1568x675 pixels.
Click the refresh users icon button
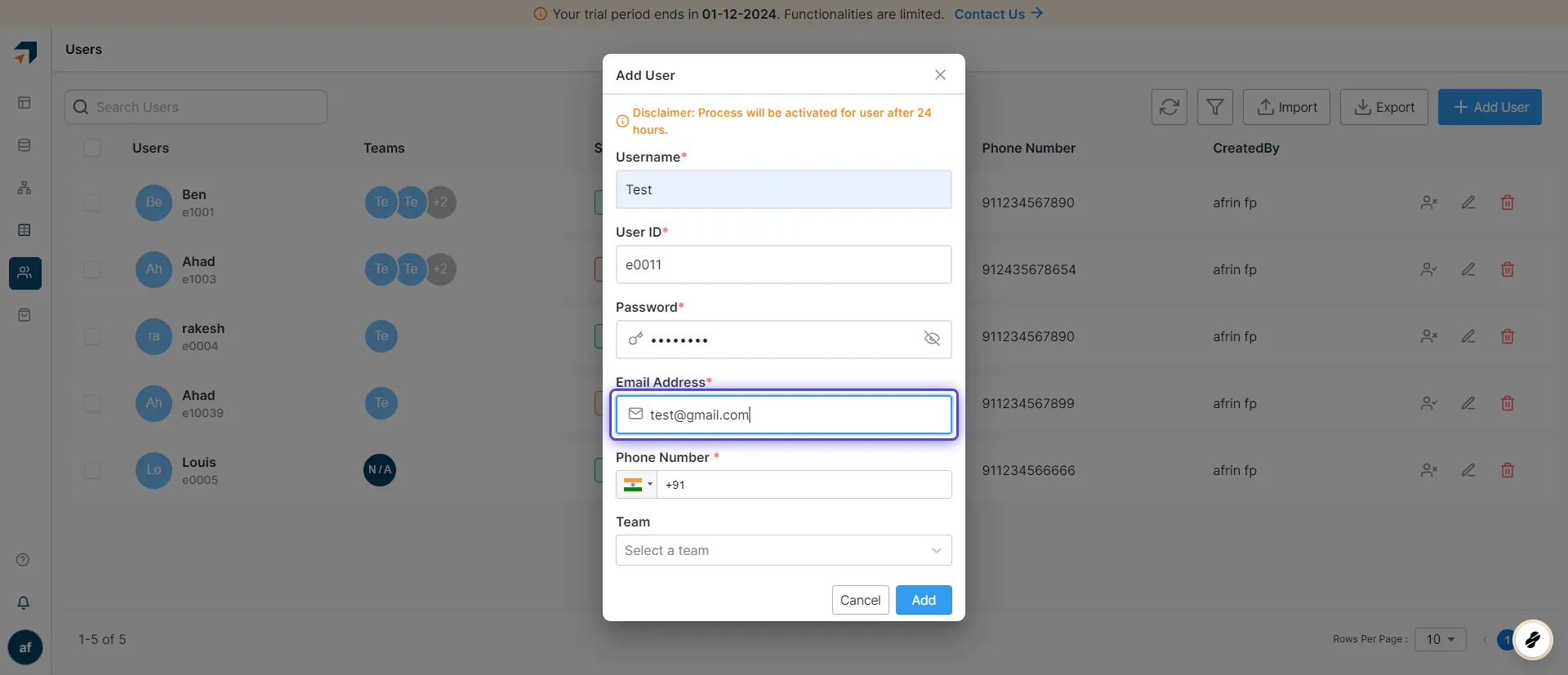coord(1169,107)
